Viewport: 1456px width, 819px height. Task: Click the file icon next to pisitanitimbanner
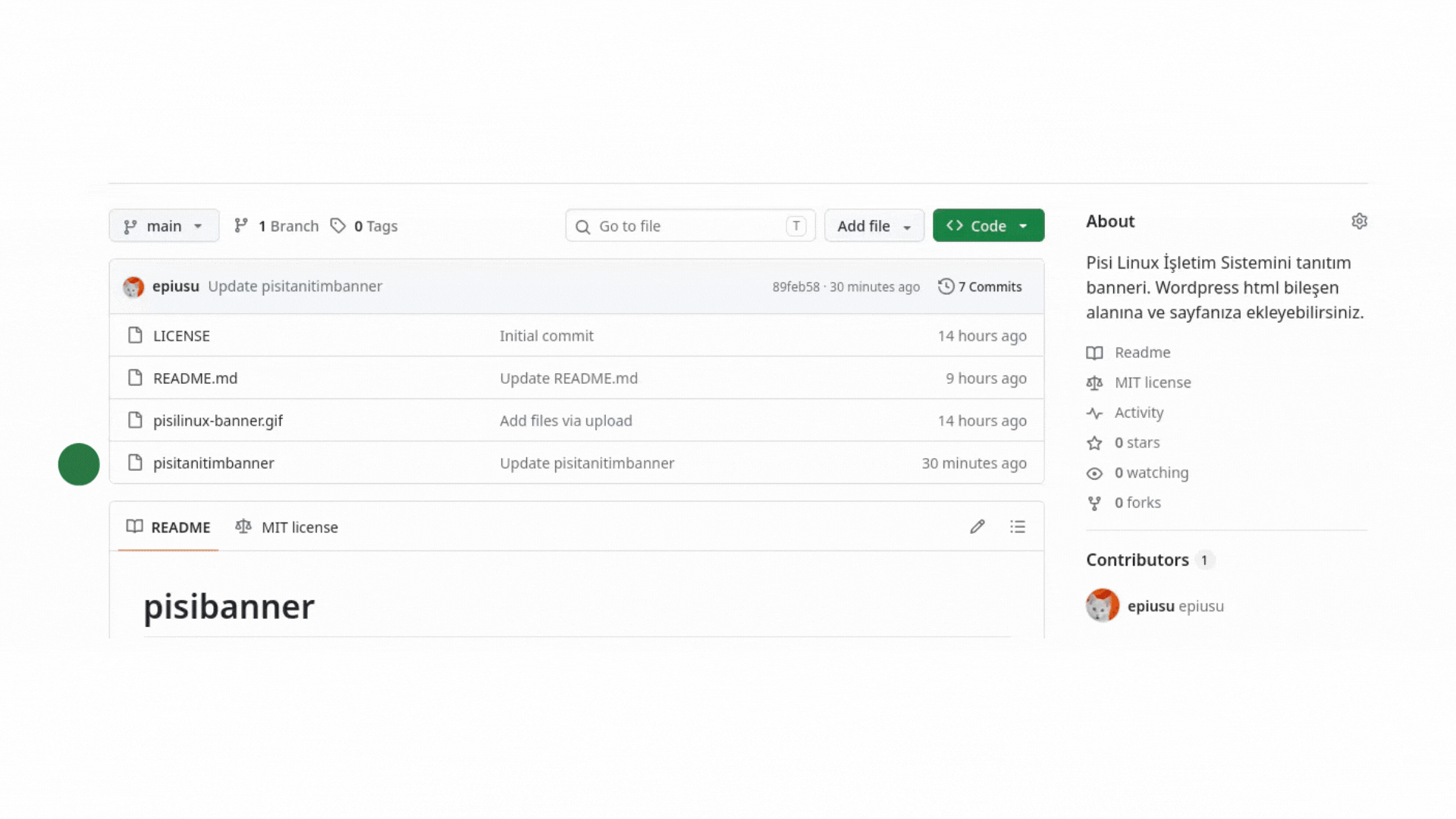coord(135,463)
